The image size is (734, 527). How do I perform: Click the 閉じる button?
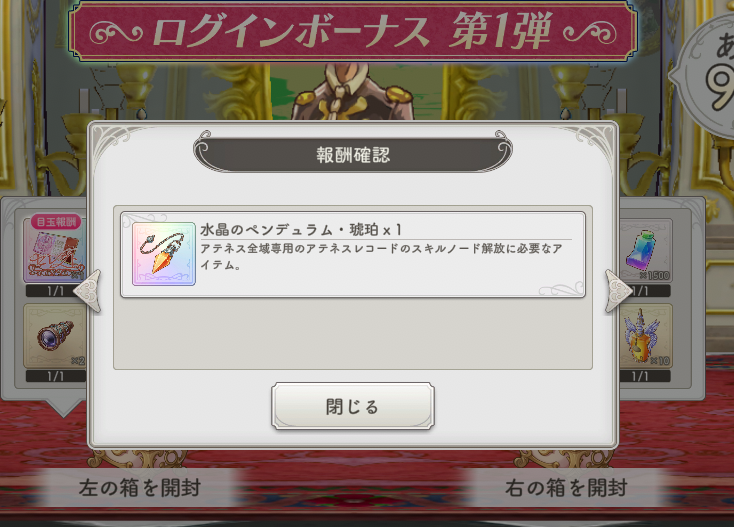[x=352, y=406]
